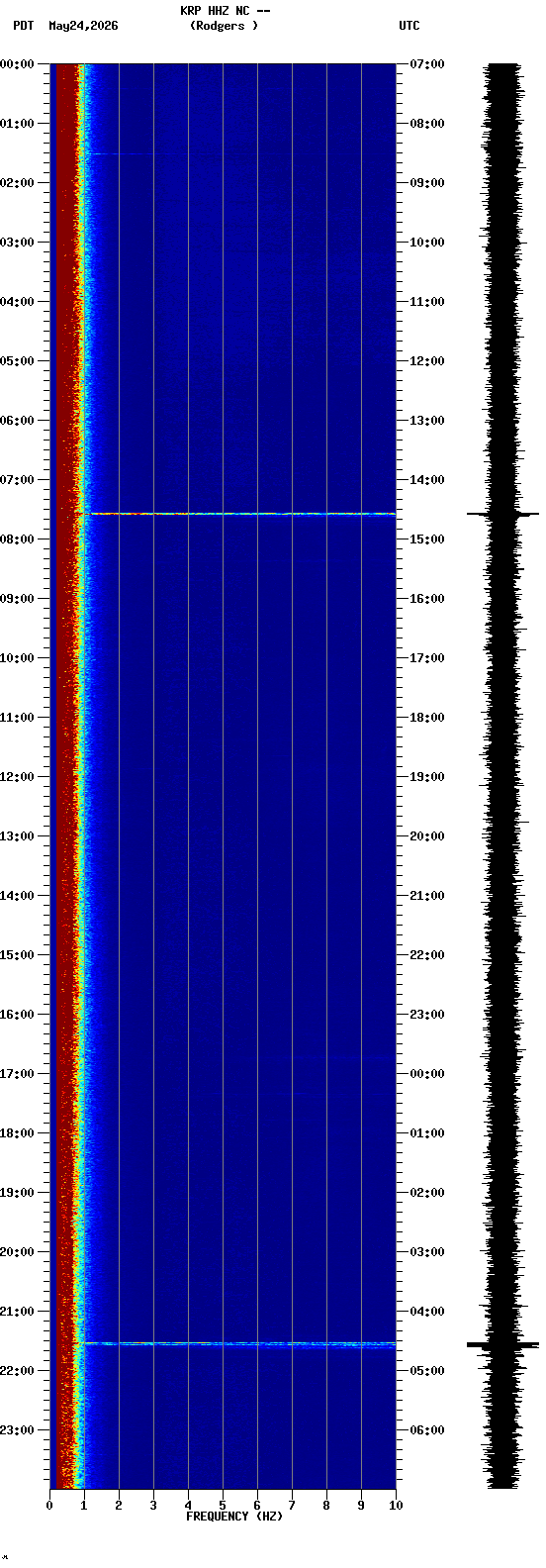Viewport: 546px width, 1568px height.
Task: Click the seismogram spike near 04:33 UTC
Action: pos(502,1345)
